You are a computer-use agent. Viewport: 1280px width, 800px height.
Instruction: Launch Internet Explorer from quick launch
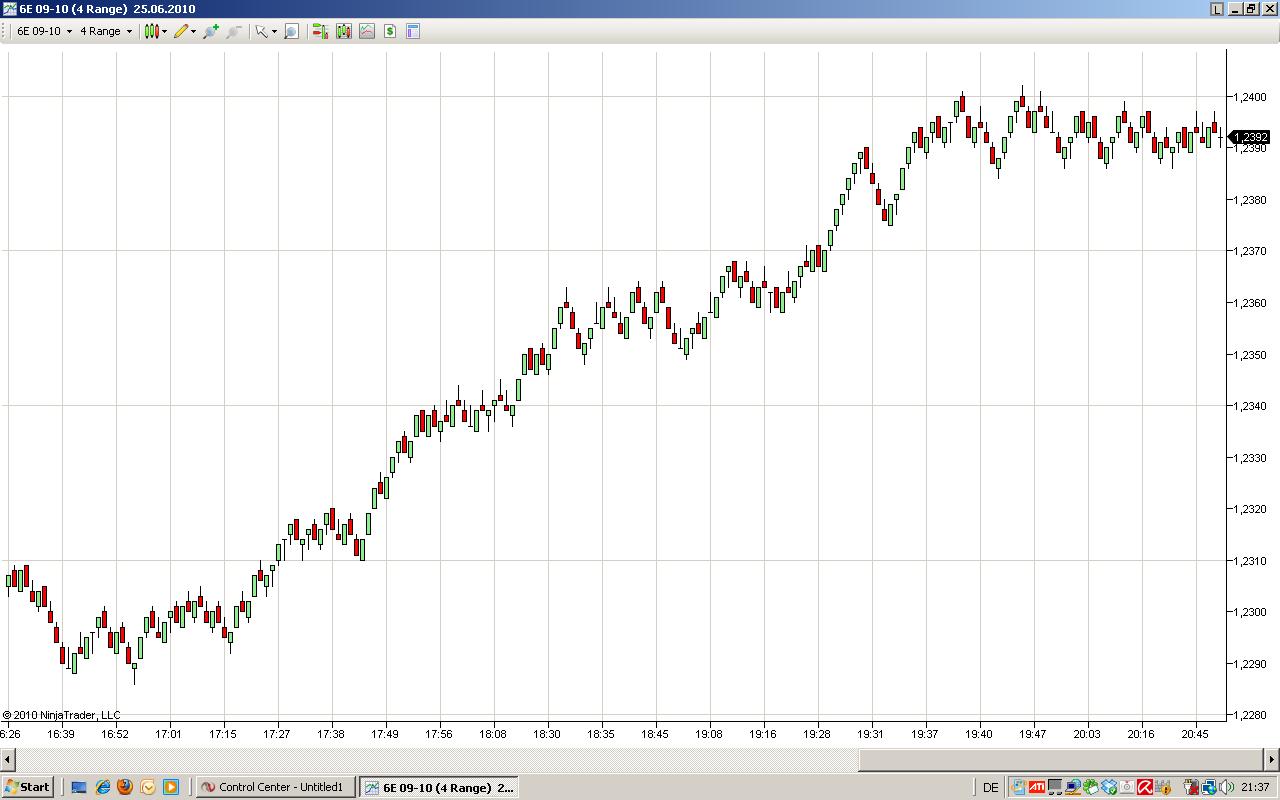tap(103, 787)
